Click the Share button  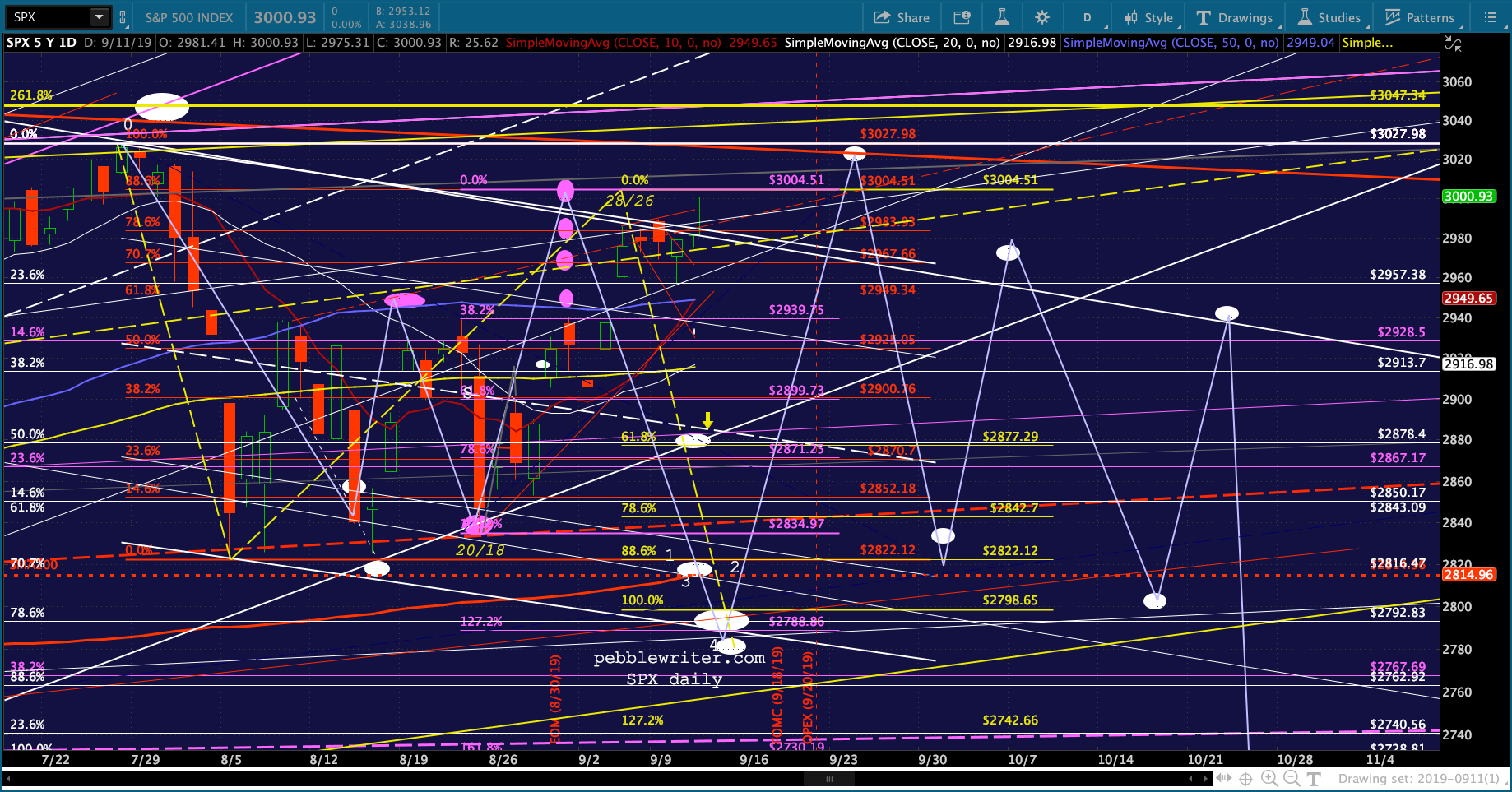tap(902, 17)
